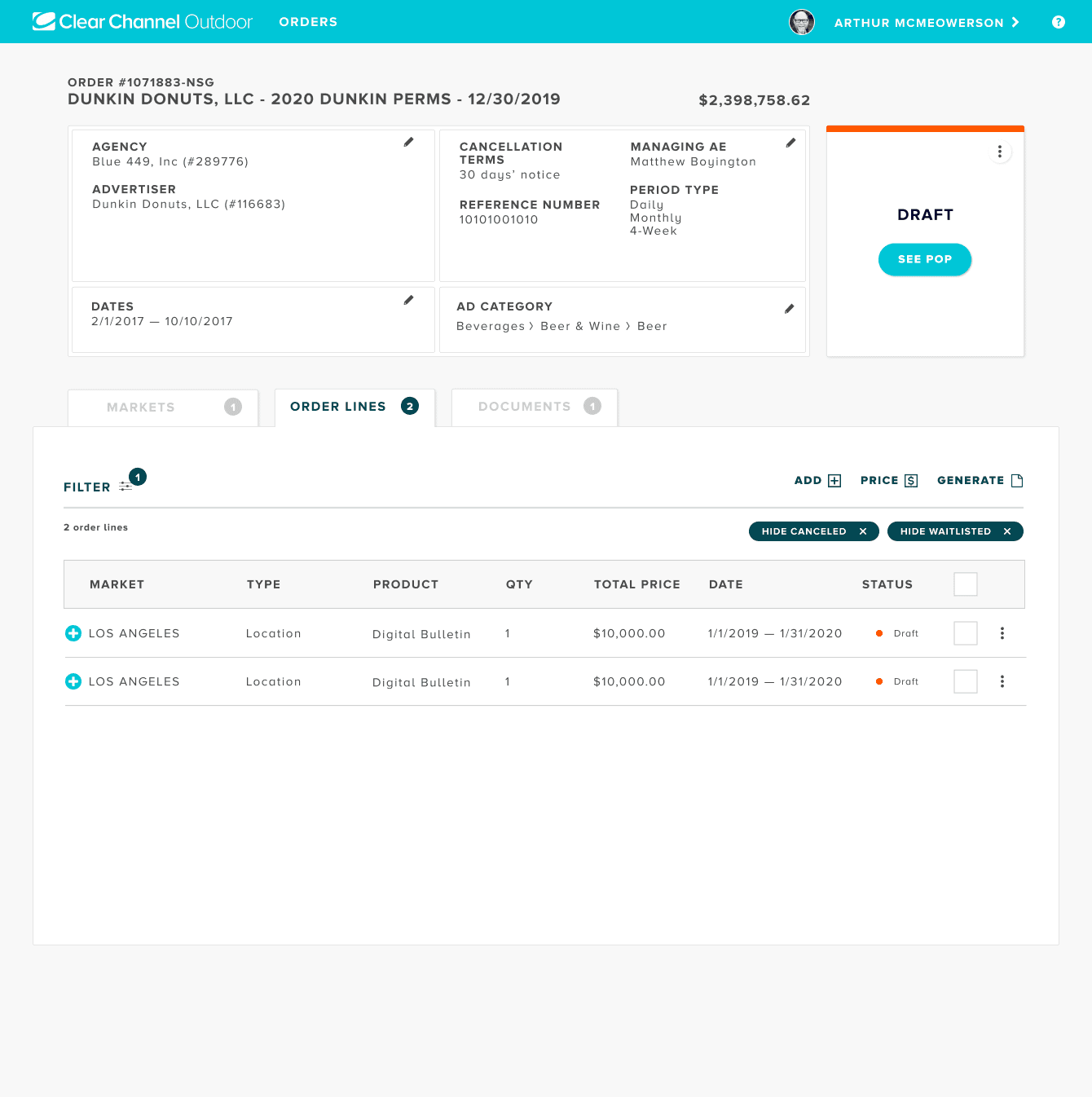Click the first row's Digital Bulletin product

(x=421, y=634)
